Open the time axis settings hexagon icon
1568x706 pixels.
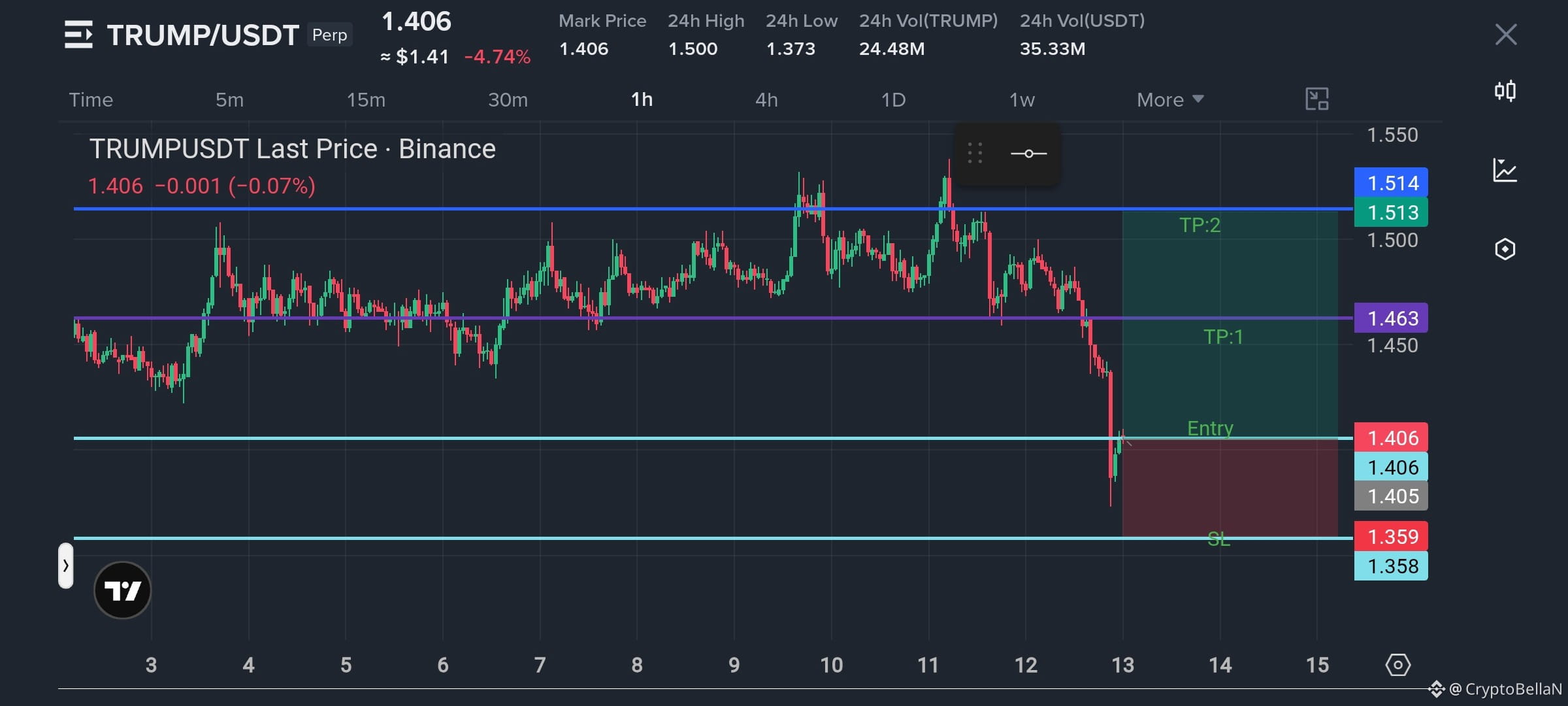[x=1398, y=665]
